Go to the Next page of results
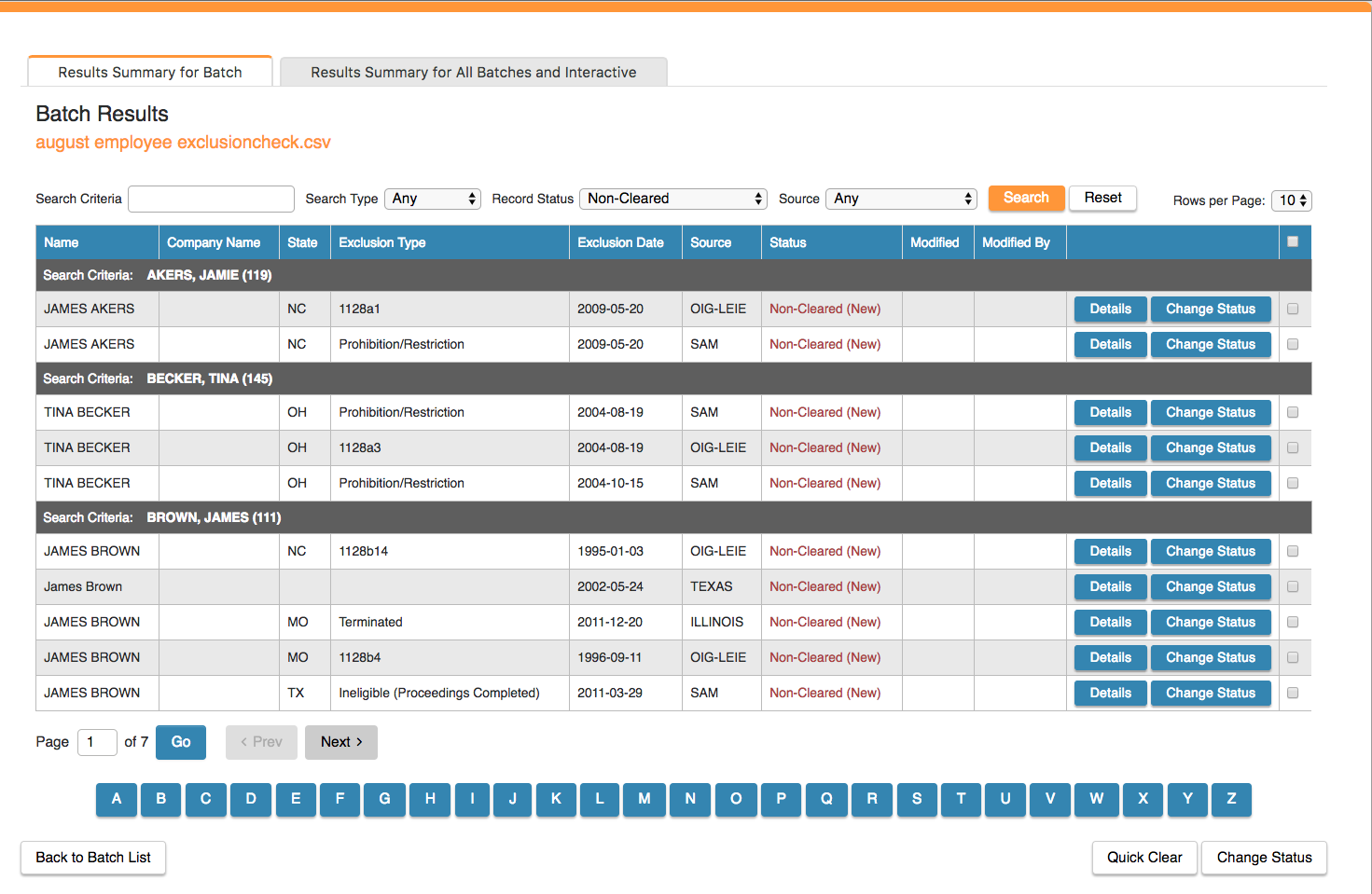Screen dimensions: 1372x894 pyautogui.click(x=340, y=742)
